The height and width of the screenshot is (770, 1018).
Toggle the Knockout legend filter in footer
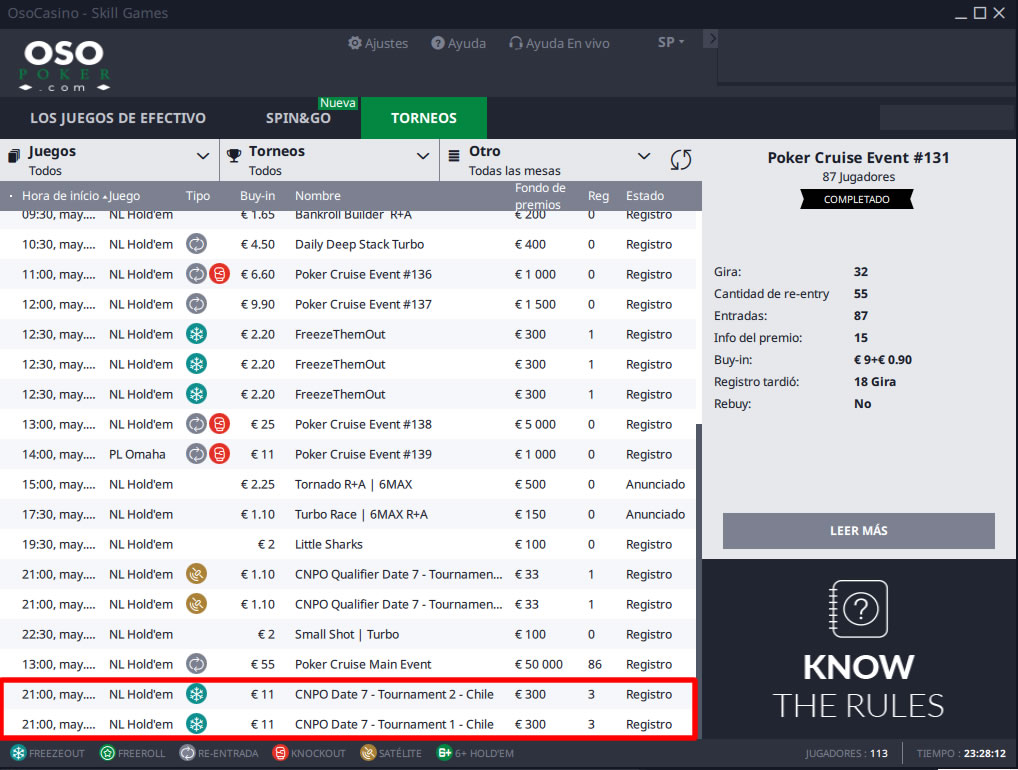click(309, 753)
